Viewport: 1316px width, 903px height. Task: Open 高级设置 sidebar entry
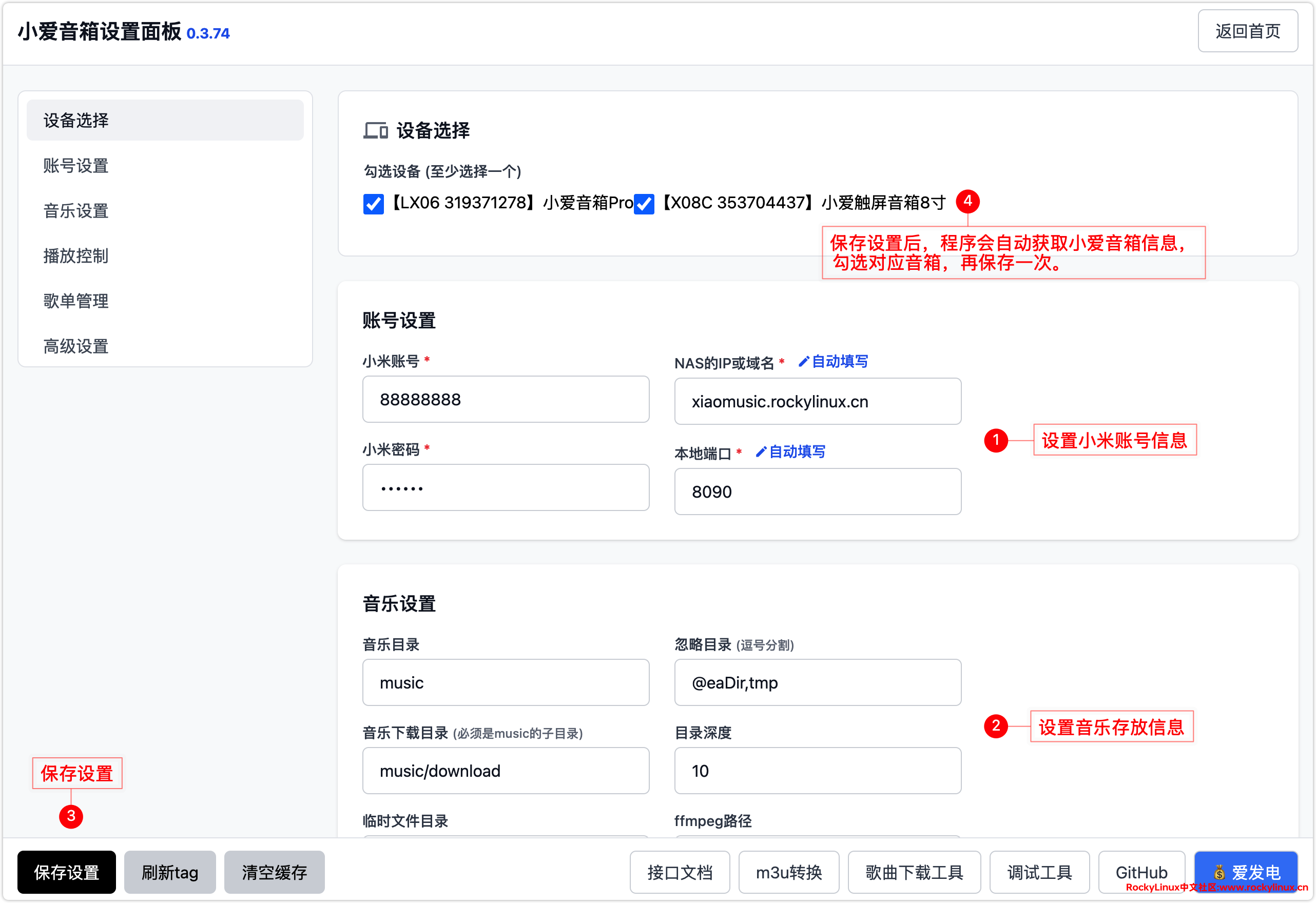pyautogui.click(x=76, y=346)
